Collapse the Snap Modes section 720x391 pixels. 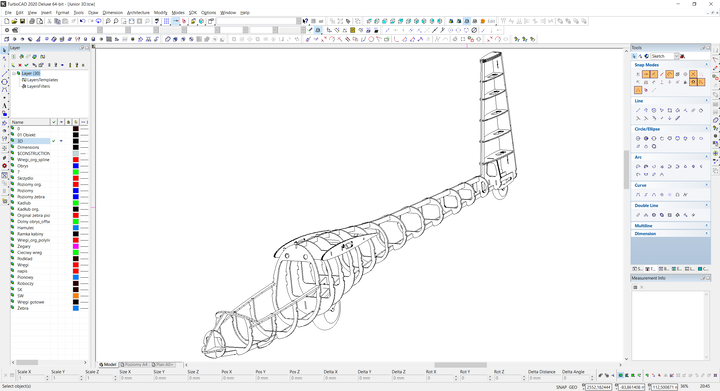point(707,65)
